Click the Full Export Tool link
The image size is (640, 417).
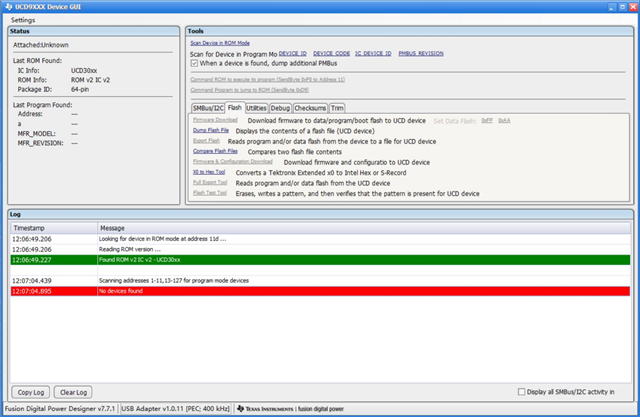tap(210, 182)
